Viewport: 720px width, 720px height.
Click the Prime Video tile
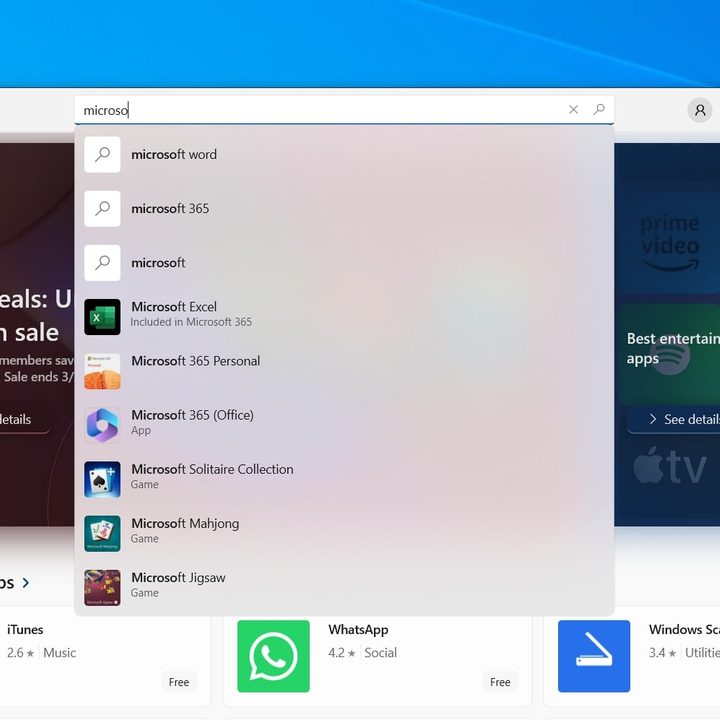click(670, 242)
